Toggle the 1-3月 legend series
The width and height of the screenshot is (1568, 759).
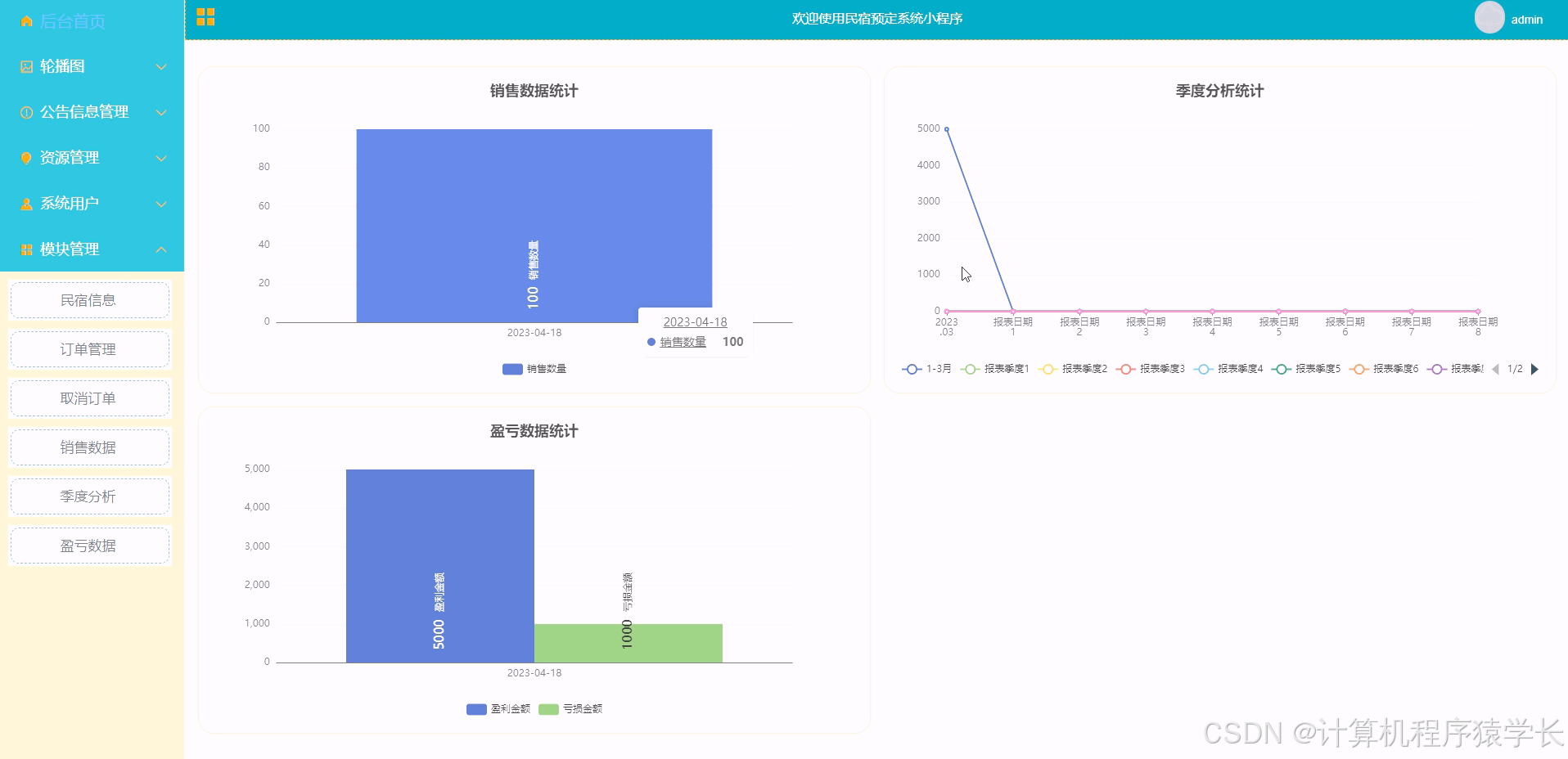926,369
